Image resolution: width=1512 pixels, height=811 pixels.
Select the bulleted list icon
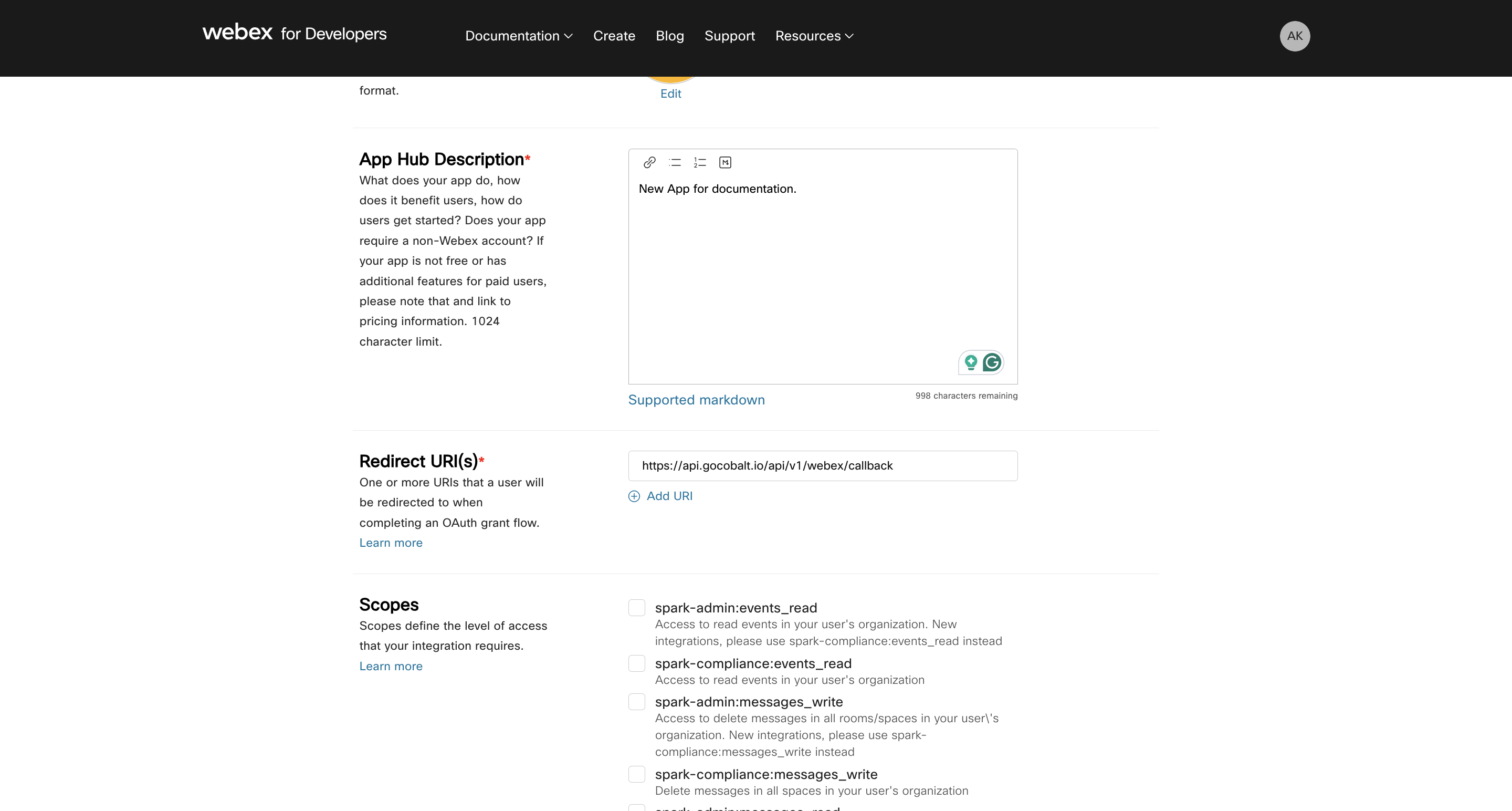(675, 163)
